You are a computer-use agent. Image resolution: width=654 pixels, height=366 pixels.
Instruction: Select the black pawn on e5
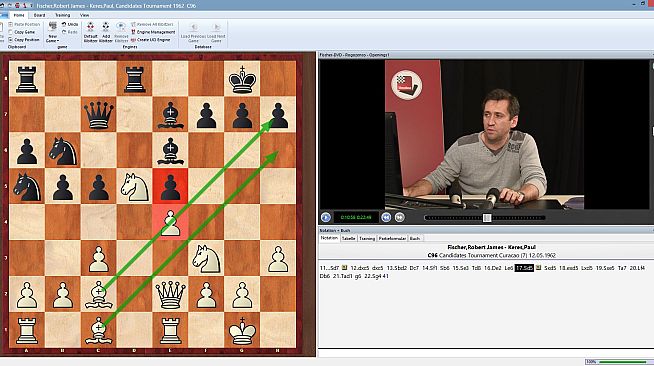pyautogui.click(x=171, y=186)
